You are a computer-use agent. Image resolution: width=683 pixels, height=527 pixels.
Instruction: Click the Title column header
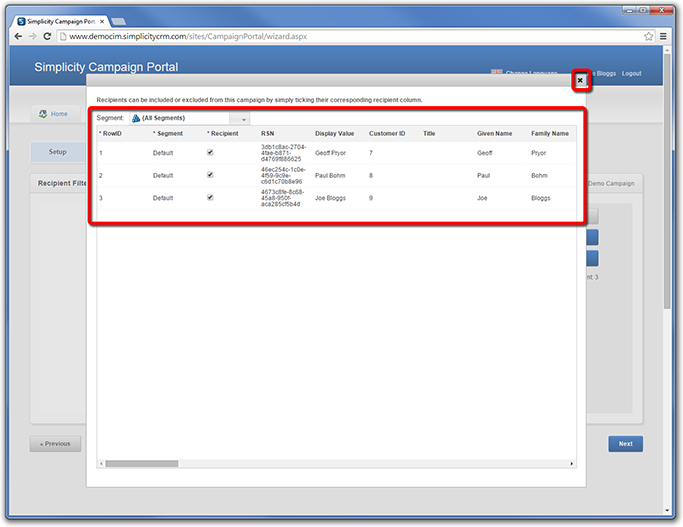point(429,134)
